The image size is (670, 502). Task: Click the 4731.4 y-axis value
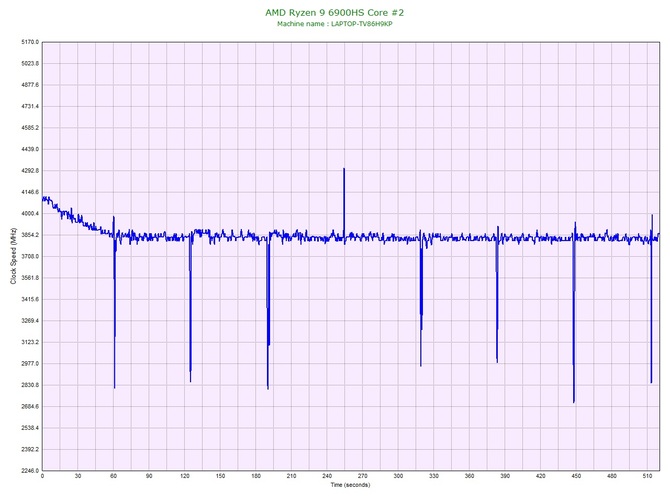click(x=30, y=106)
